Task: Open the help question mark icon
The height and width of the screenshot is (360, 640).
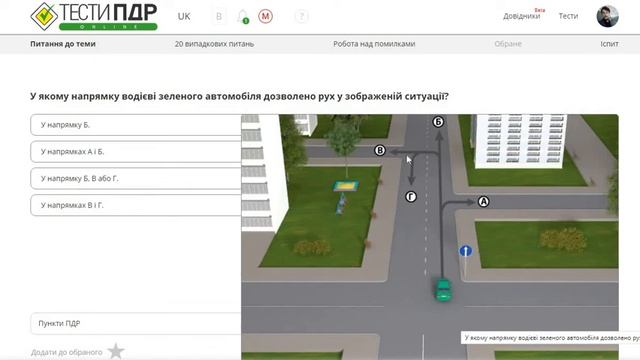Action: click(x=301, y=16)
